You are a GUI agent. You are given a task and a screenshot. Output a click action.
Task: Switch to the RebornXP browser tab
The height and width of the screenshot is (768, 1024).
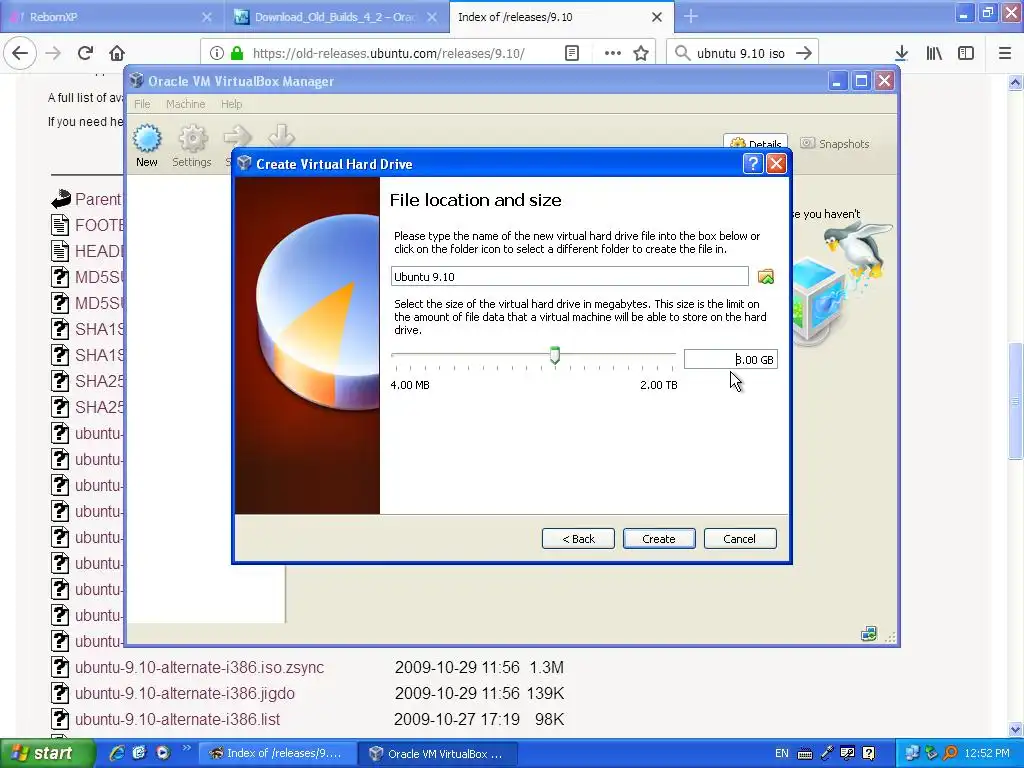(x=112, y=17)
